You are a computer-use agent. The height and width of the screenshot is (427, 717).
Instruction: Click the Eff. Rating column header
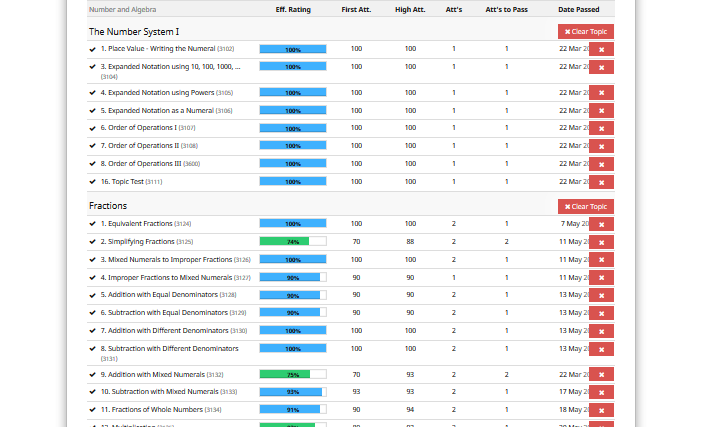point(293,9)
